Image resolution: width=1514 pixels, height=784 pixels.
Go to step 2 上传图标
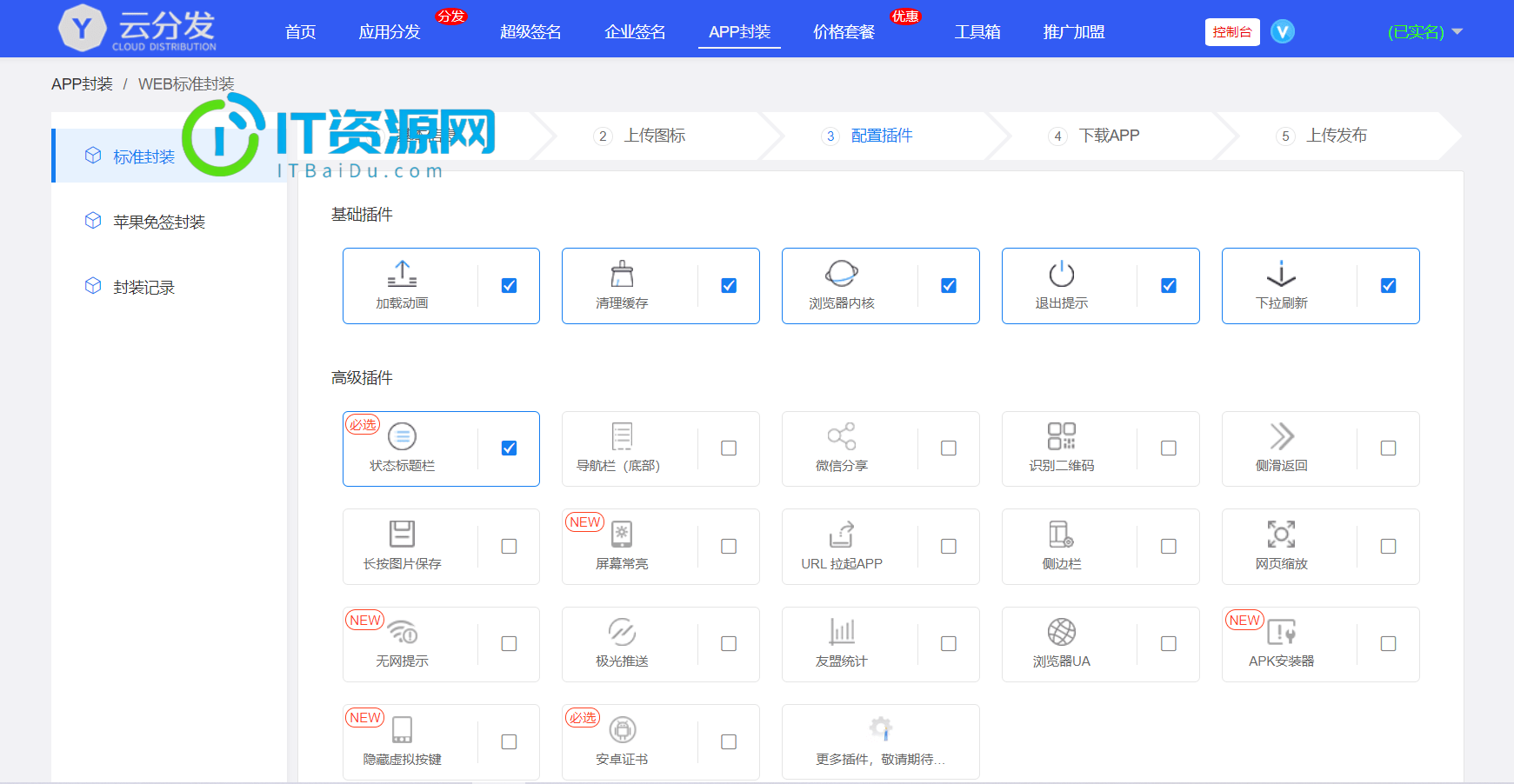pos(640,136)
